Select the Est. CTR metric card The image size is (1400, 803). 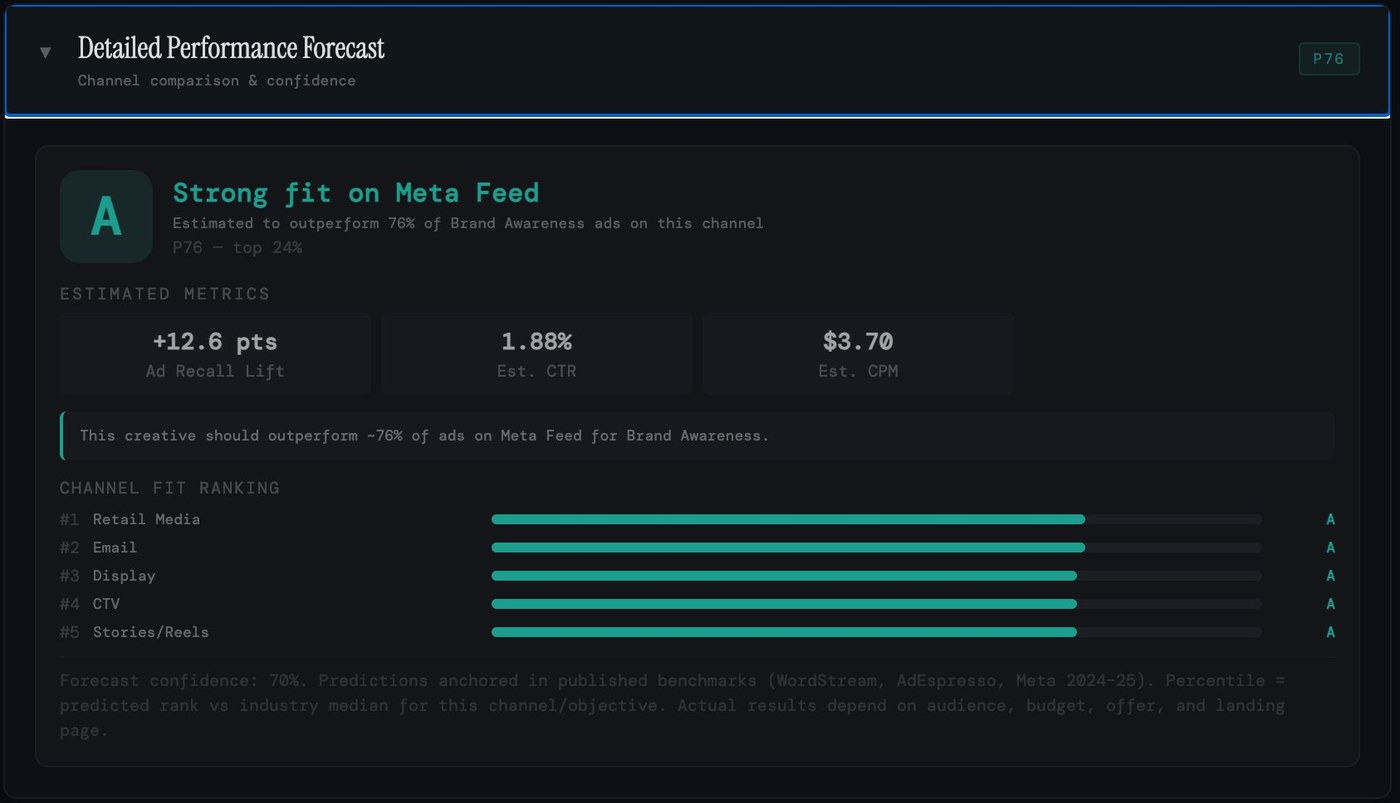[536, 352]
